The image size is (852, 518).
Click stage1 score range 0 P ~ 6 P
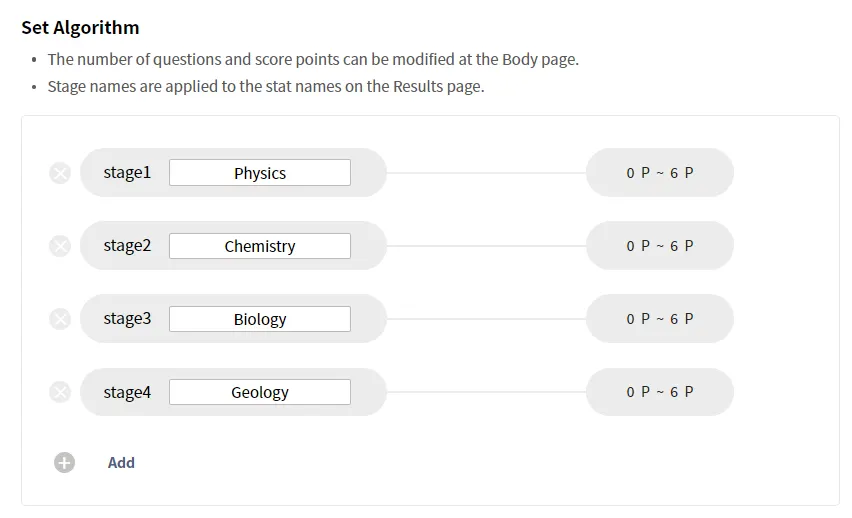click(x=660, y=173)
